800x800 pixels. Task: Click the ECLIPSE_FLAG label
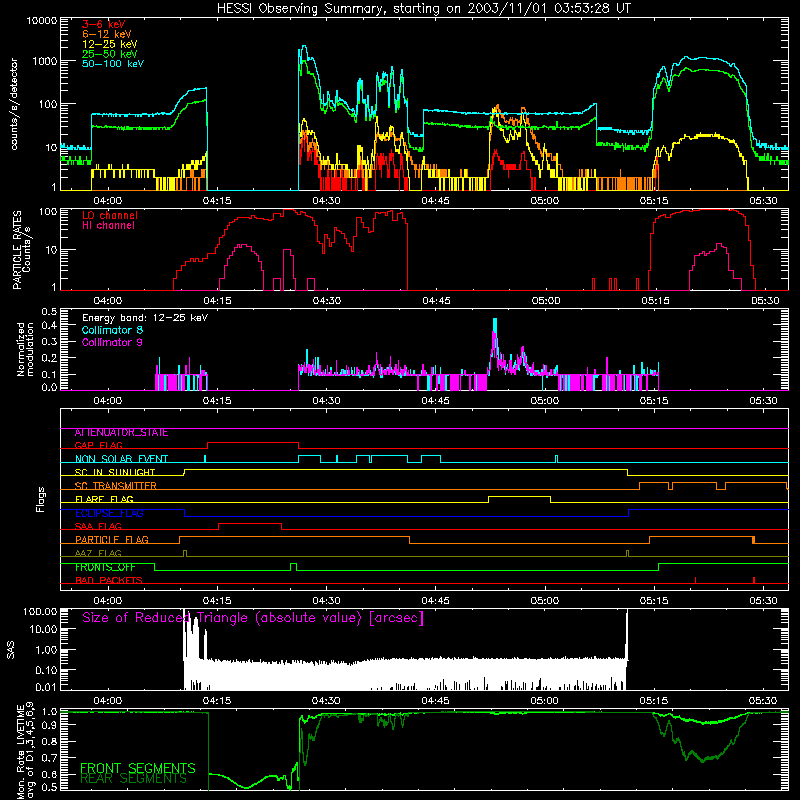pyautogui.click(x=109, y=513)
